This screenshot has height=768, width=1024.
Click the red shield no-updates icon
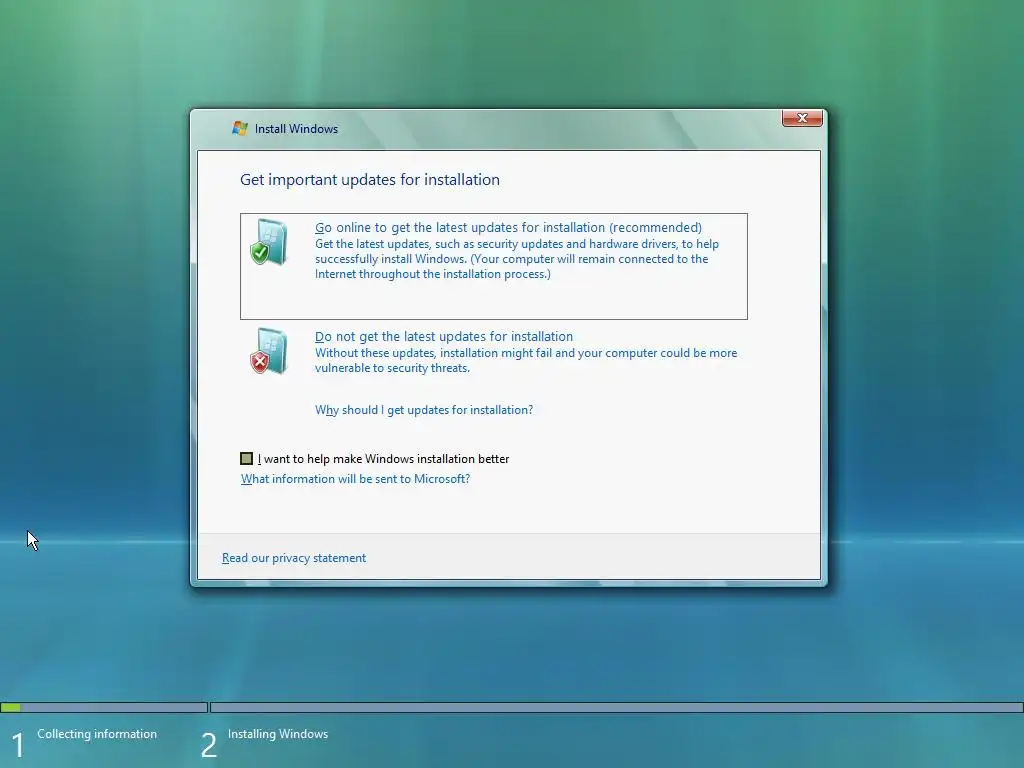point(269,351)
